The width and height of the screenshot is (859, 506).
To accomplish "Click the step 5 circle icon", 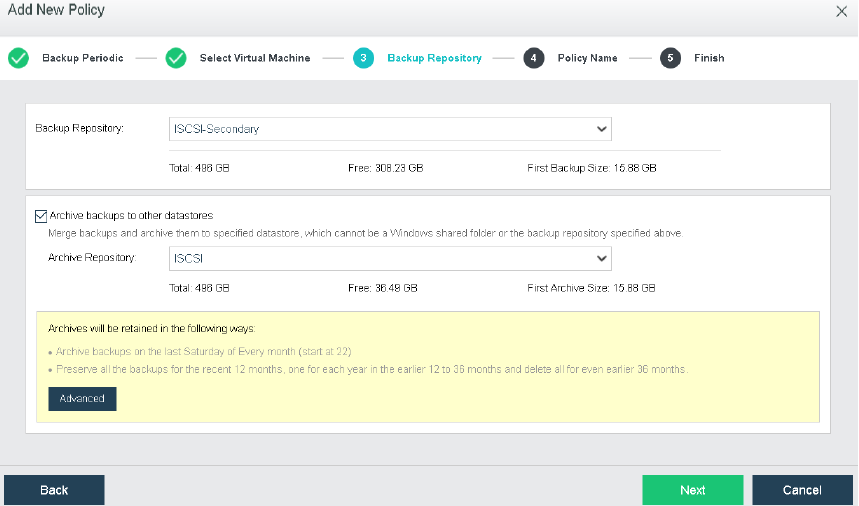I will (x=670, y=58).
